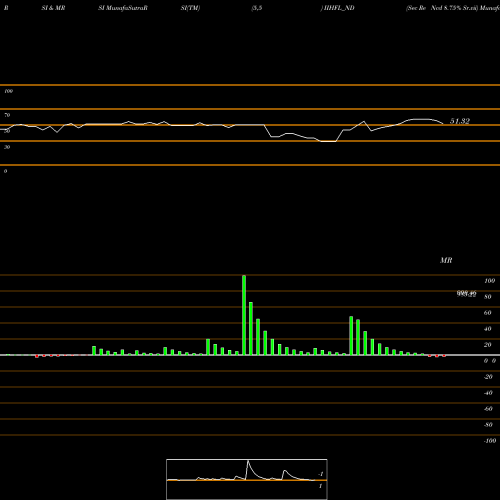Click the MR axis label 60

pyautogui.click(x=488, y=313)
